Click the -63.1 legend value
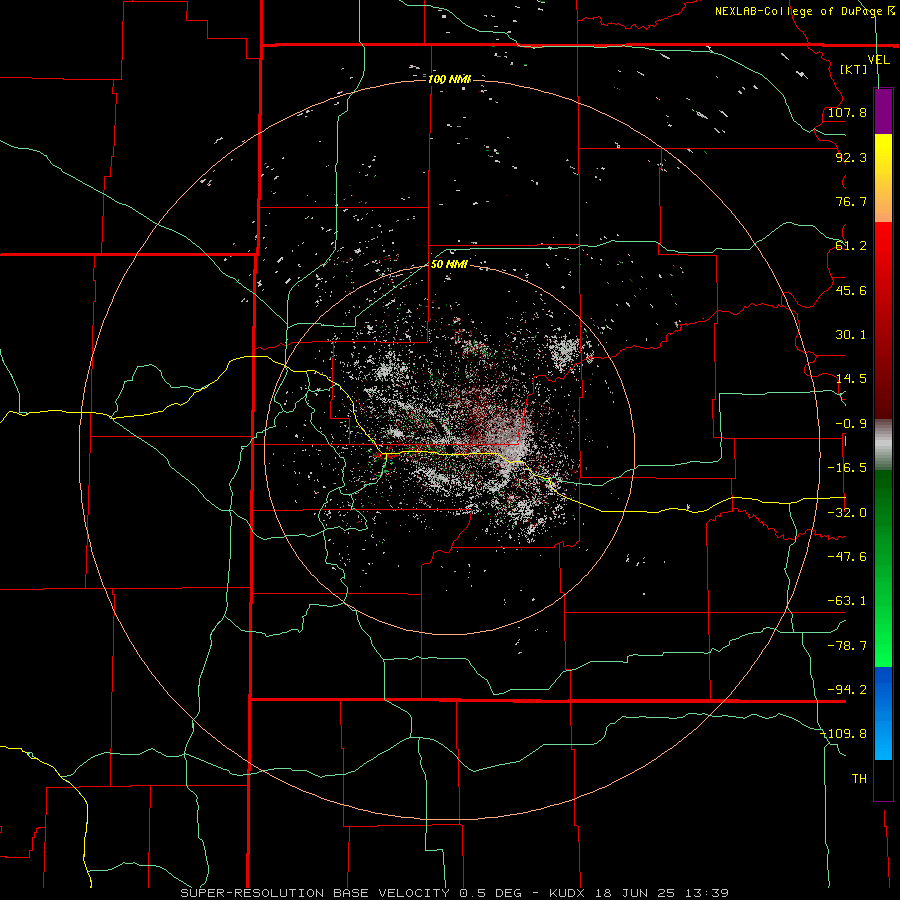Screen dimensions: 900x900 [x=847, y=601]
